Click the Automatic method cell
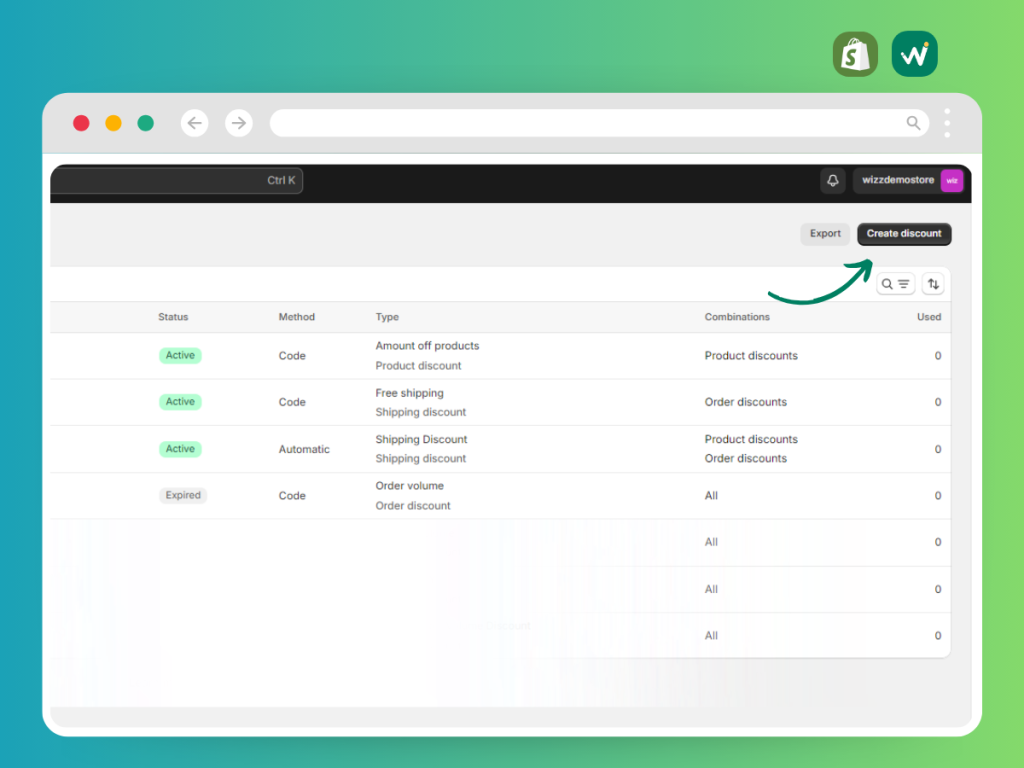This screenshot has height=768, width=1024. (x=304, y=449)
